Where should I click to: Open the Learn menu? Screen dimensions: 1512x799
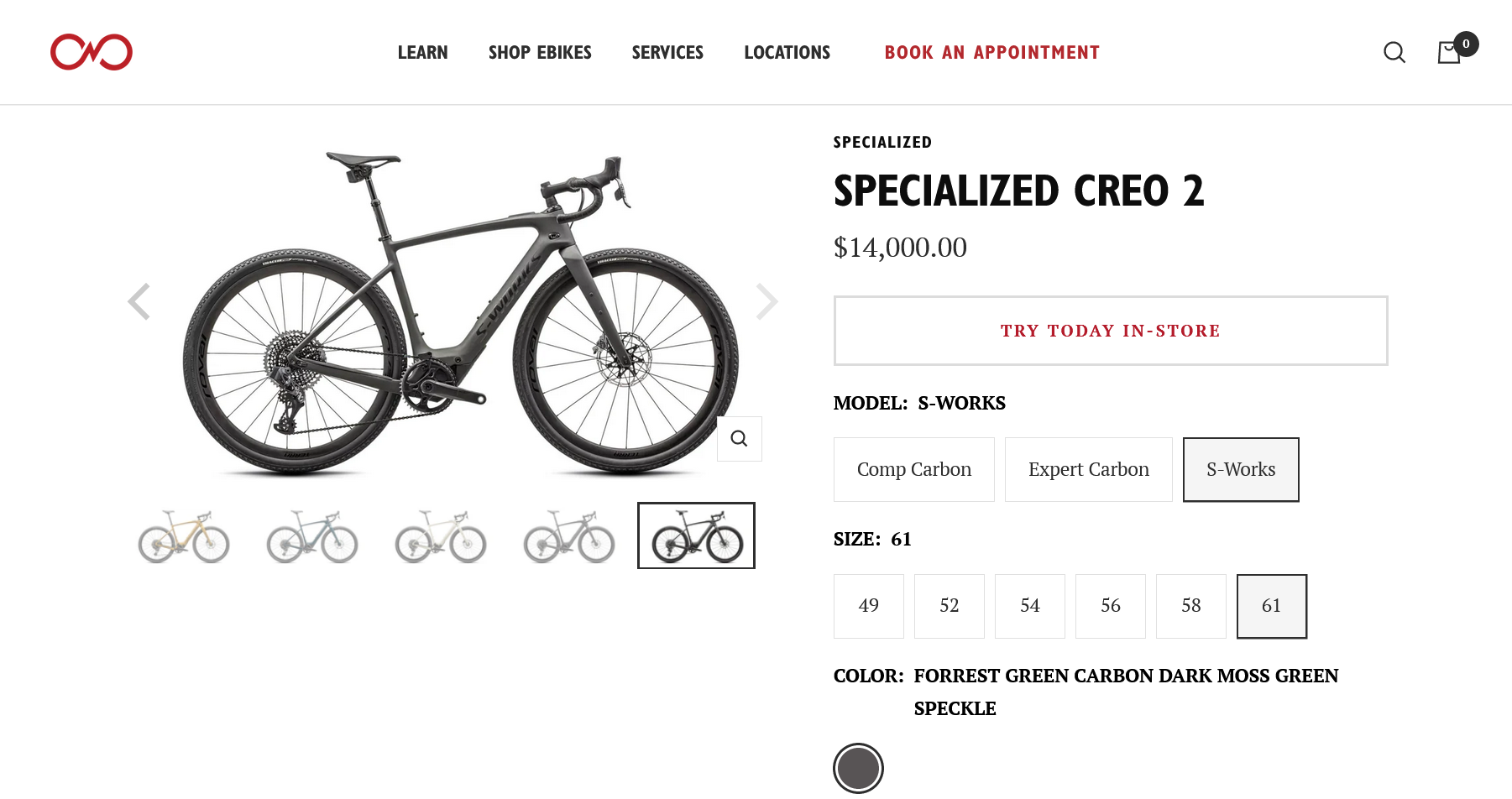point(422,52)
